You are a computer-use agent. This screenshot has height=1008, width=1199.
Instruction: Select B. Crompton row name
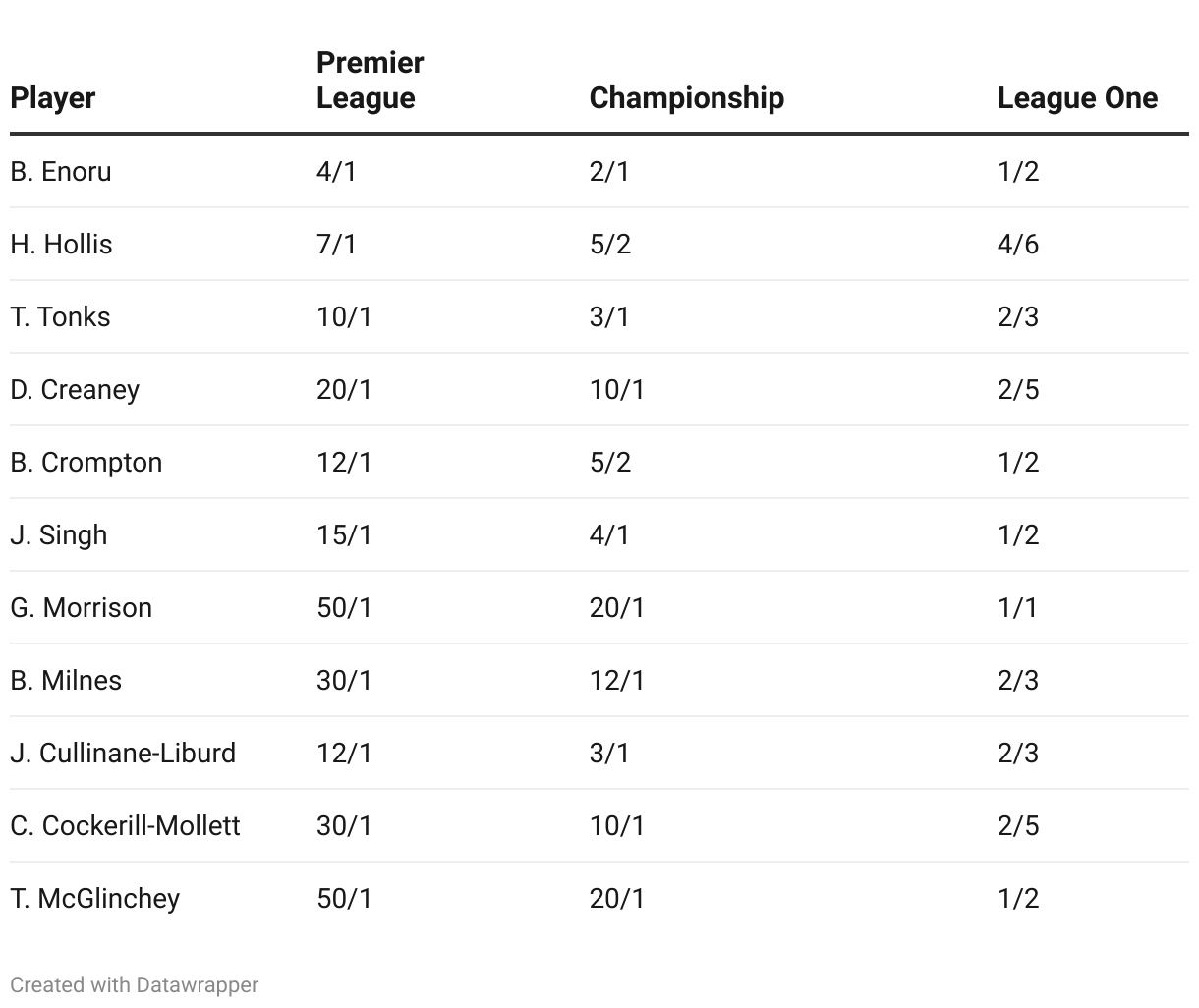coord(86,463)
